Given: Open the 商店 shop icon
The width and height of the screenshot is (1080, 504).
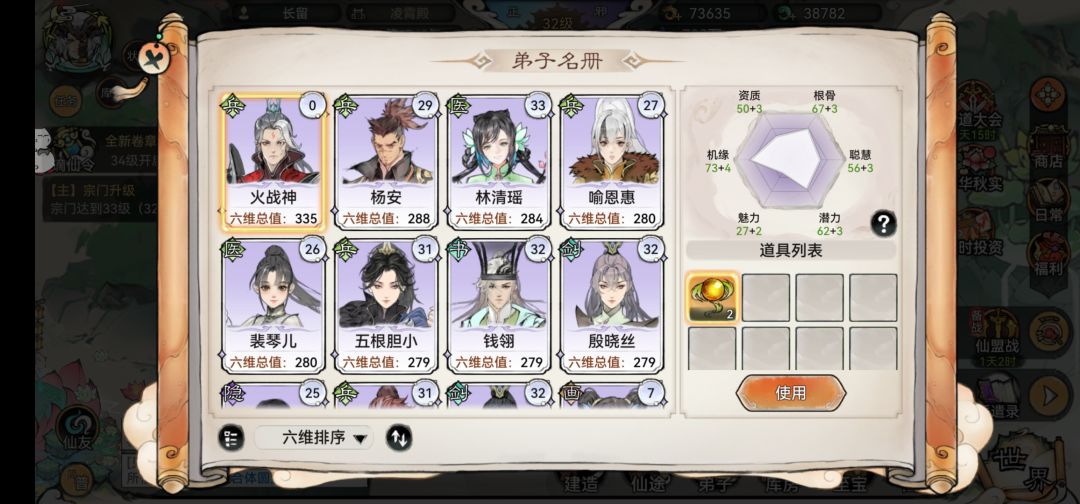Looking at the screenshot, I should [x=1048, y=149].
